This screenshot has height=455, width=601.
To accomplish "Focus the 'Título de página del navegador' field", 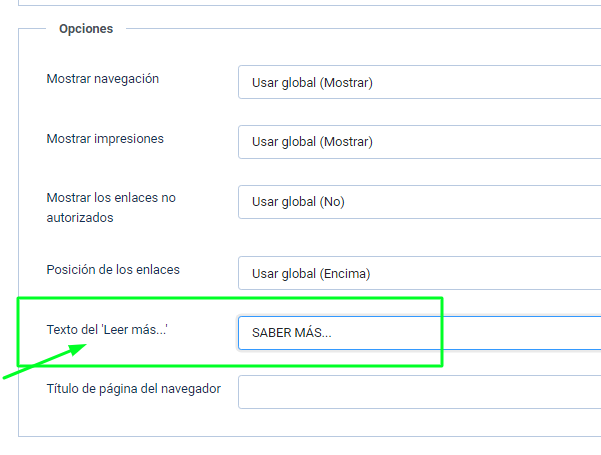I will 419,392.
